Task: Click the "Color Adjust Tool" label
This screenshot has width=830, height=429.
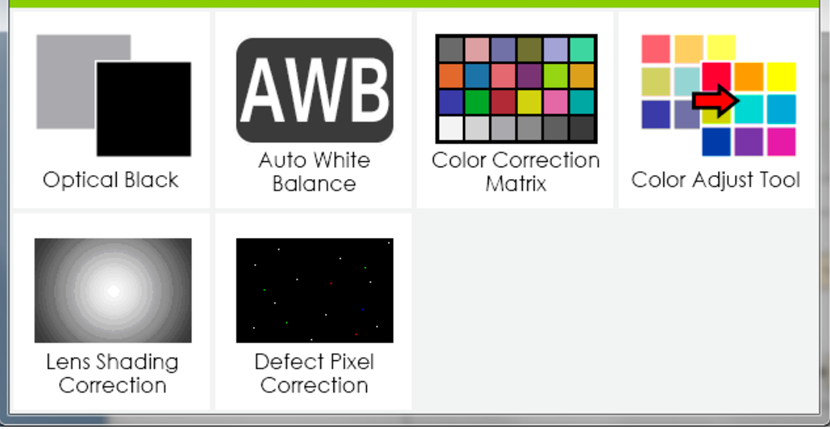Action: point(716,180)
